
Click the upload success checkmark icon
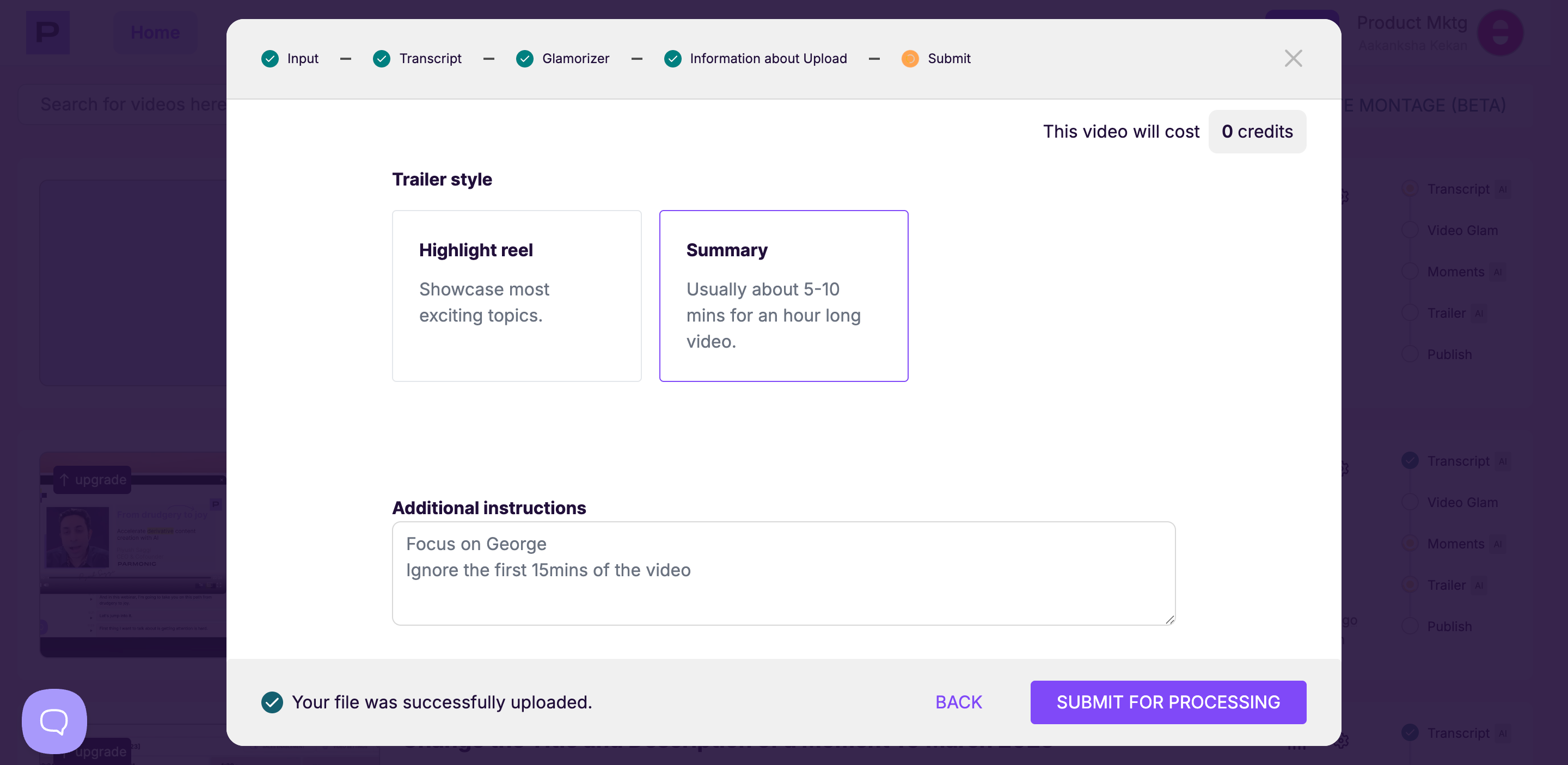click(x=272, y=702)
